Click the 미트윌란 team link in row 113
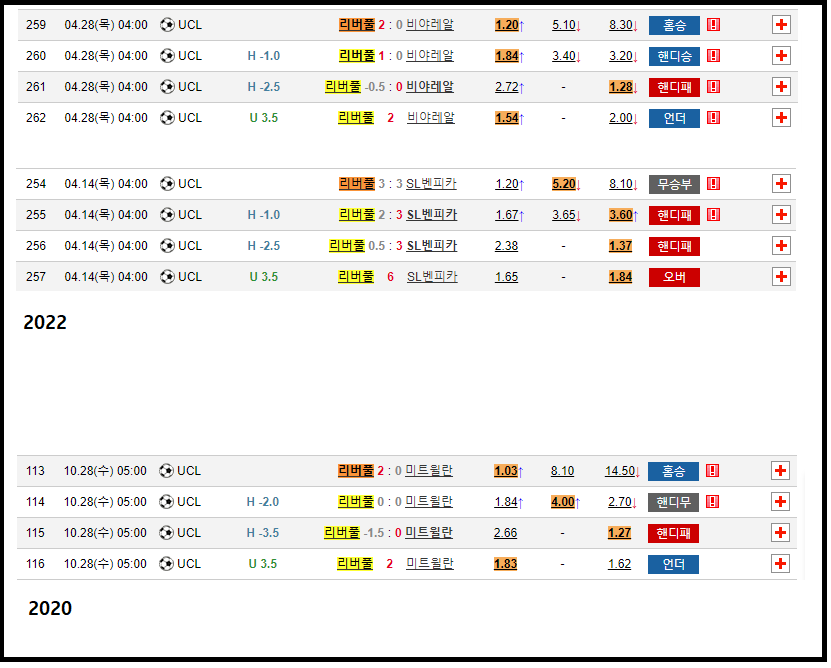 pyautogui.click(x=429, y=471)
